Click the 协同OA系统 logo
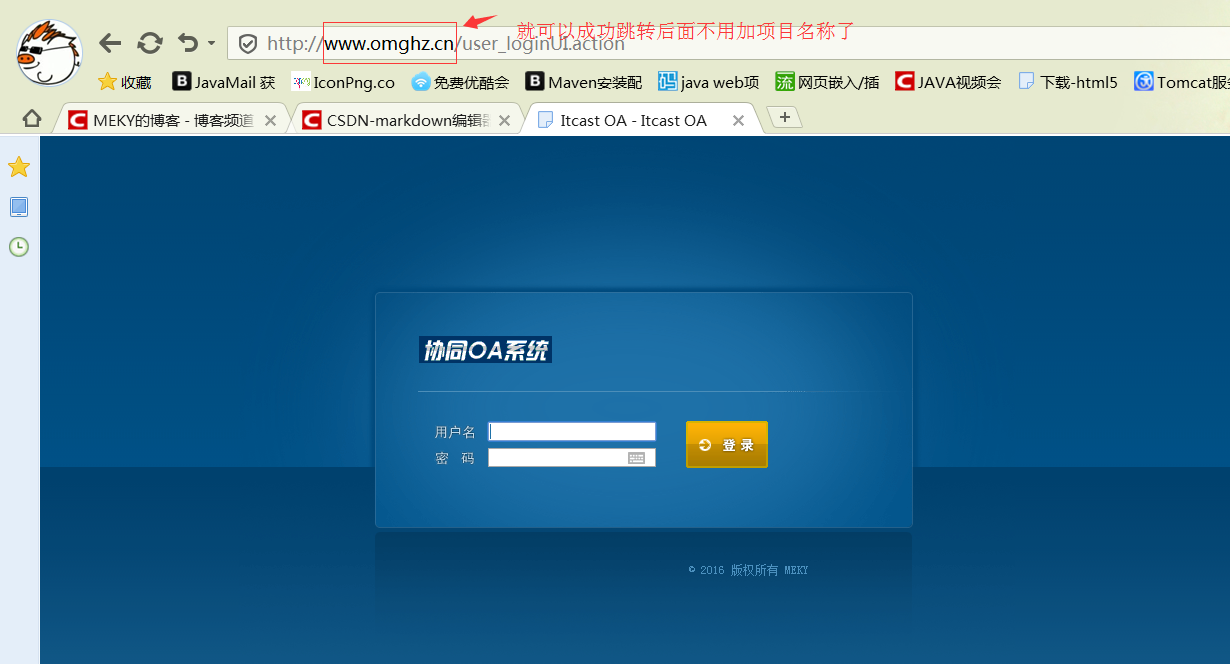 tap(485, 350)
